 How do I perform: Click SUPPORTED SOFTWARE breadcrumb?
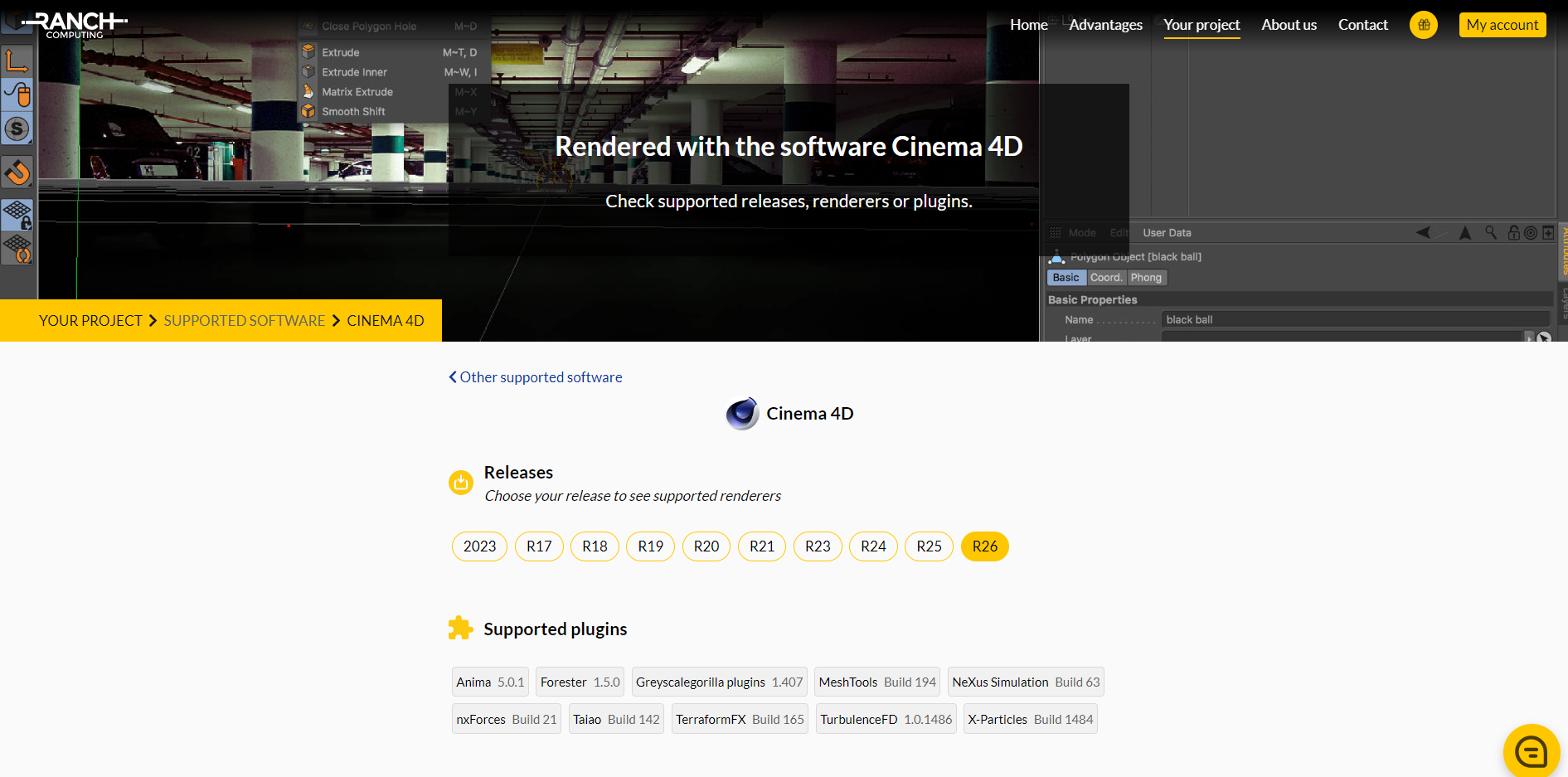point(245,321)
